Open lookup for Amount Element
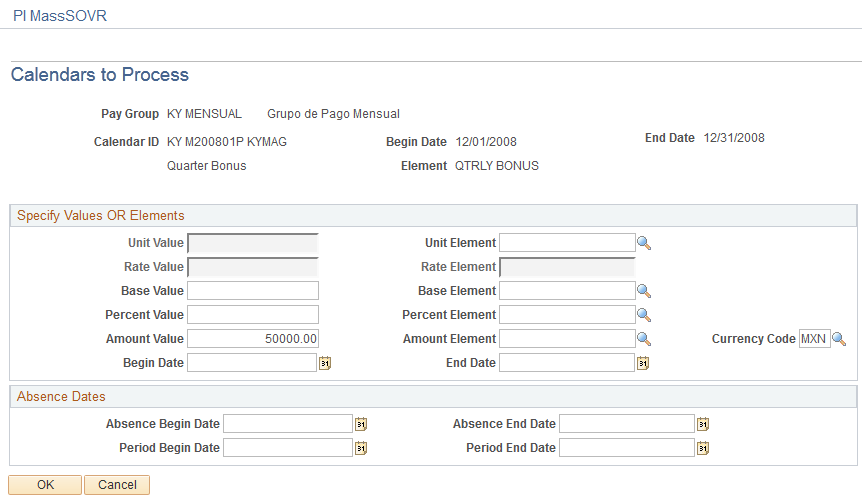This screenshot has height=499, width=862. pos(644,339)
